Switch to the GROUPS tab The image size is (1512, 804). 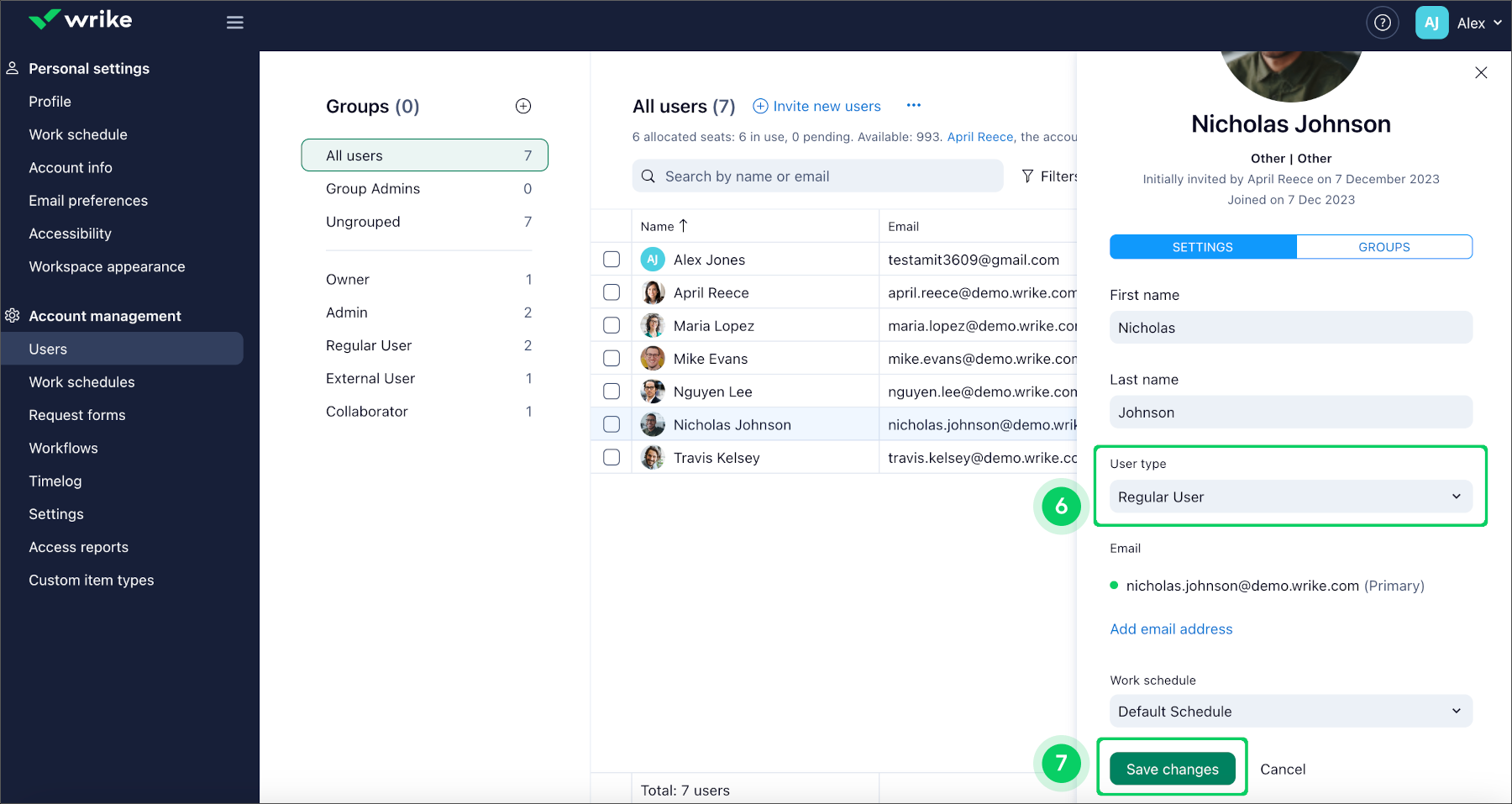(1383, 246)
